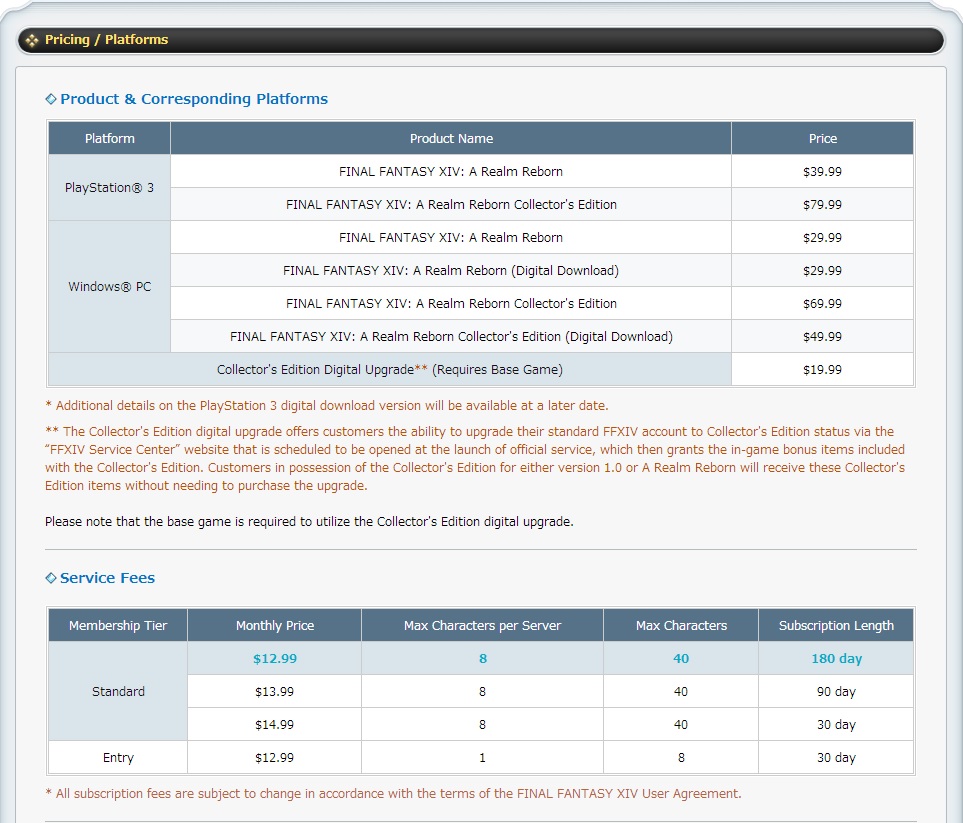Click the Platform column header
The height and width of the screenshot is (823, 963).
click(x=109, y=138)
